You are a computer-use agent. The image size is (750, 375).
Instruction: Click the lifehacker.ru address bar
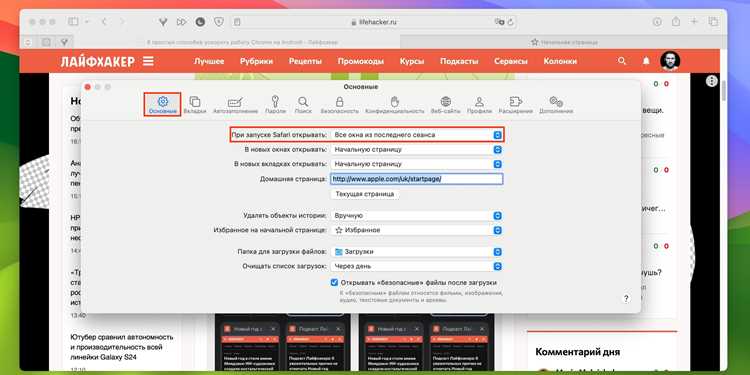(x=374, y=22)
